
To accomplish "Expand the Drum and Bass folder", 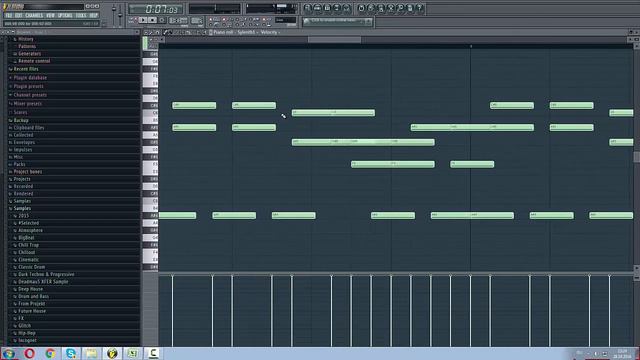I will pyautogui.click(x=33, y=296).
